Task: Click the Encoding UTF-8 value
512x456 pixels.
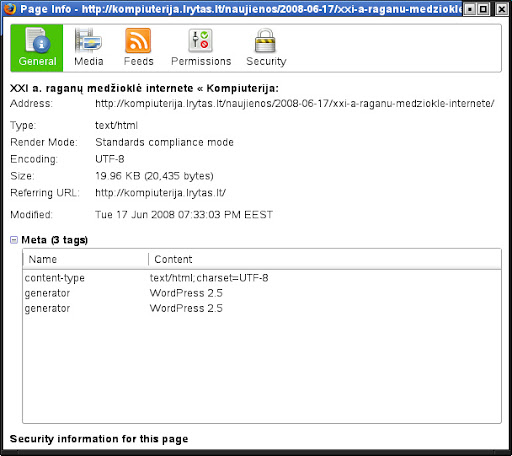Action: 110,159
